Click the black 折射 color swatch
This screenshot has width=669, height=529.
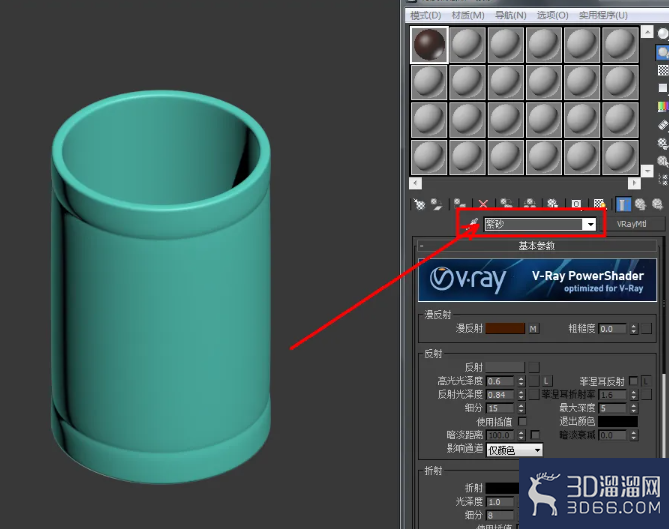click(503, 488)
